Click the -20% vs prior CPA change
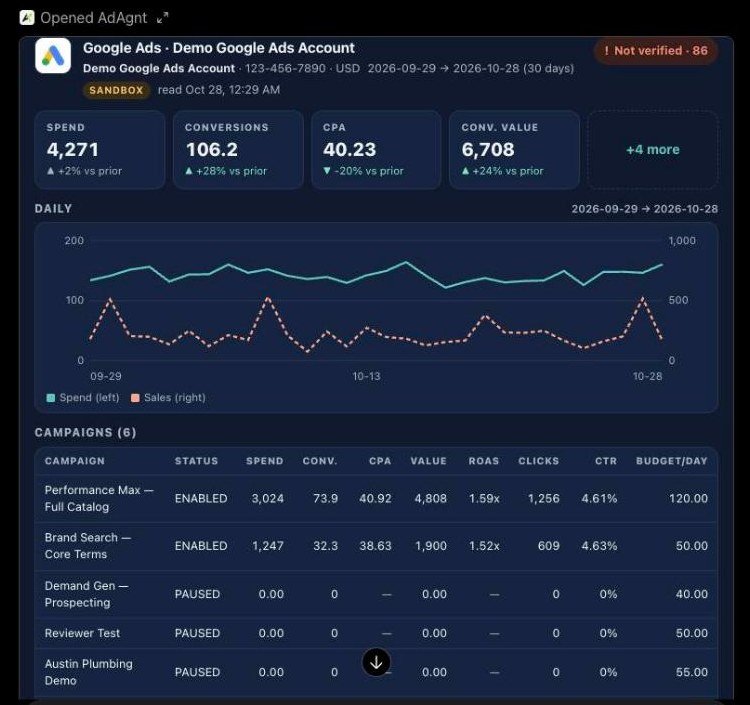750x705 pixels. coord(364,171)
